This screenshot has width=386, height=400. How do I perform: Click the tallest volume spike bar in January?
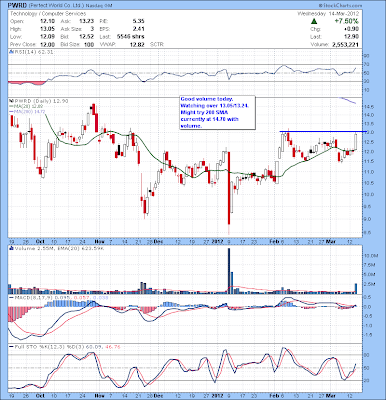pyautogui.click(x=229, y=271)
